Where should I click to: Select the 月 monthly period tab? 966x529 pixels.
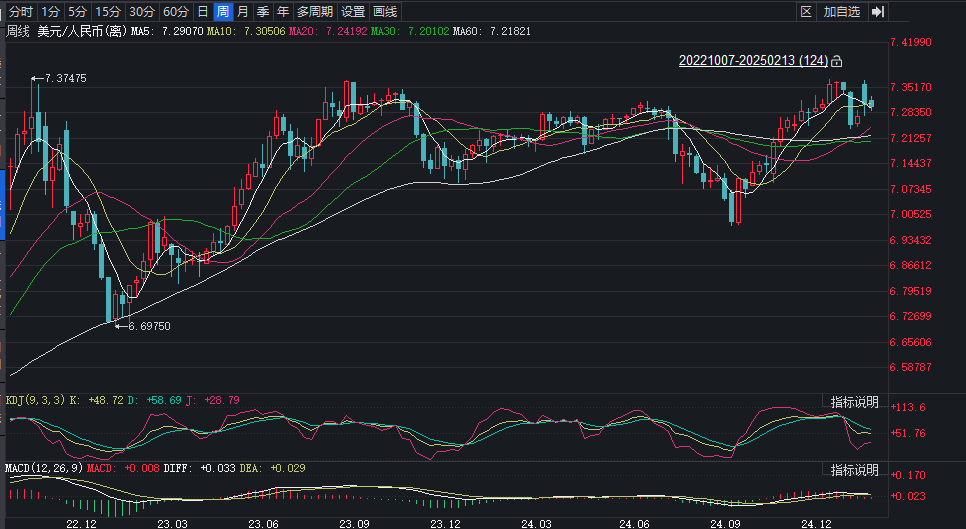(243, 12)
